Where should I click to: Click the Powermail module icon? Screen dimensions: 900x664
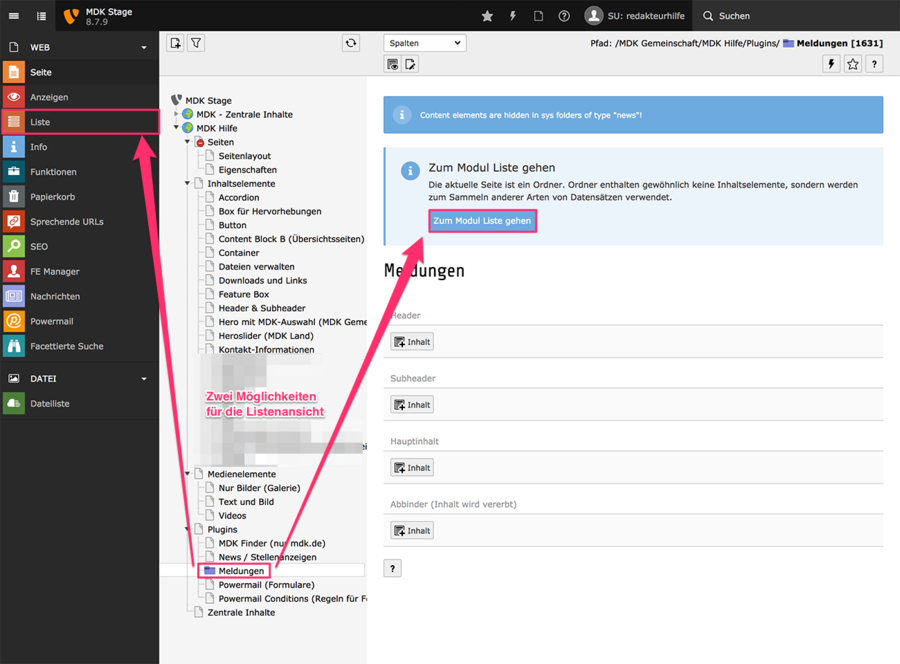coord(14,321)
